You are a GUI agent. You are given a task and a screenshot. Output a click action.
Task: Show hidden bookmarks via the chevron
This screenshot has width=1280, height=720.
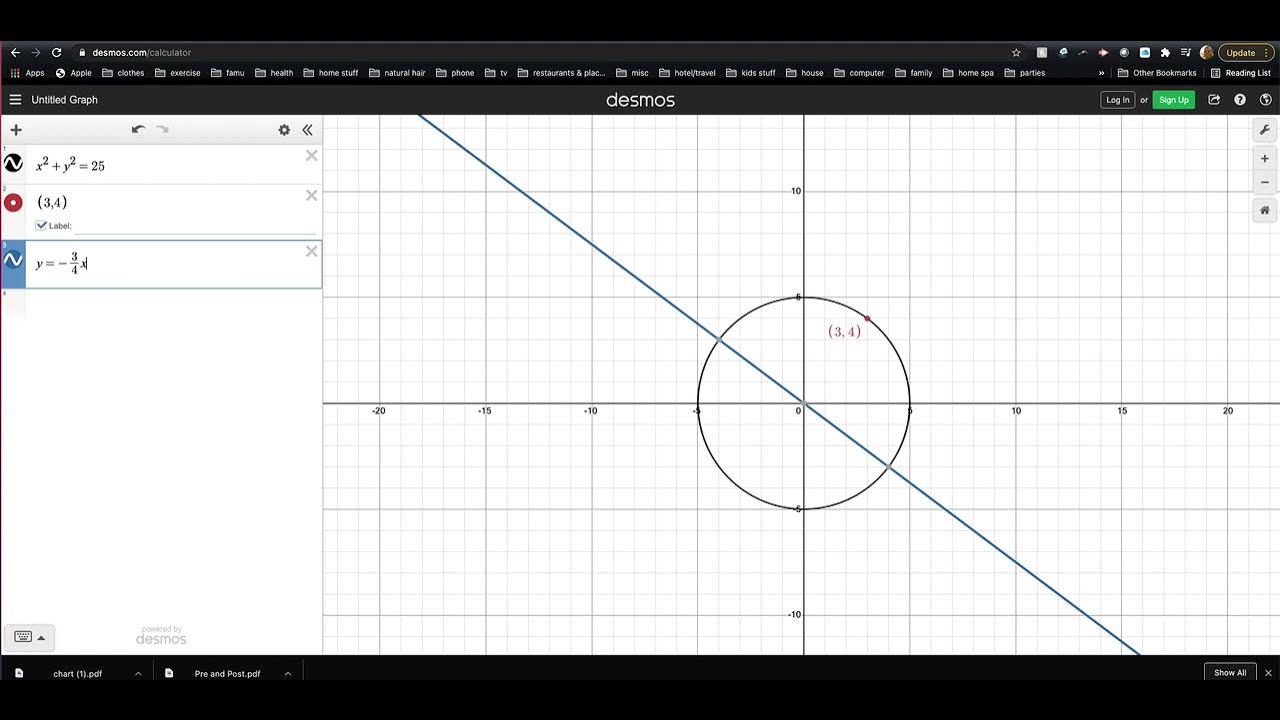pos(1101,73)
